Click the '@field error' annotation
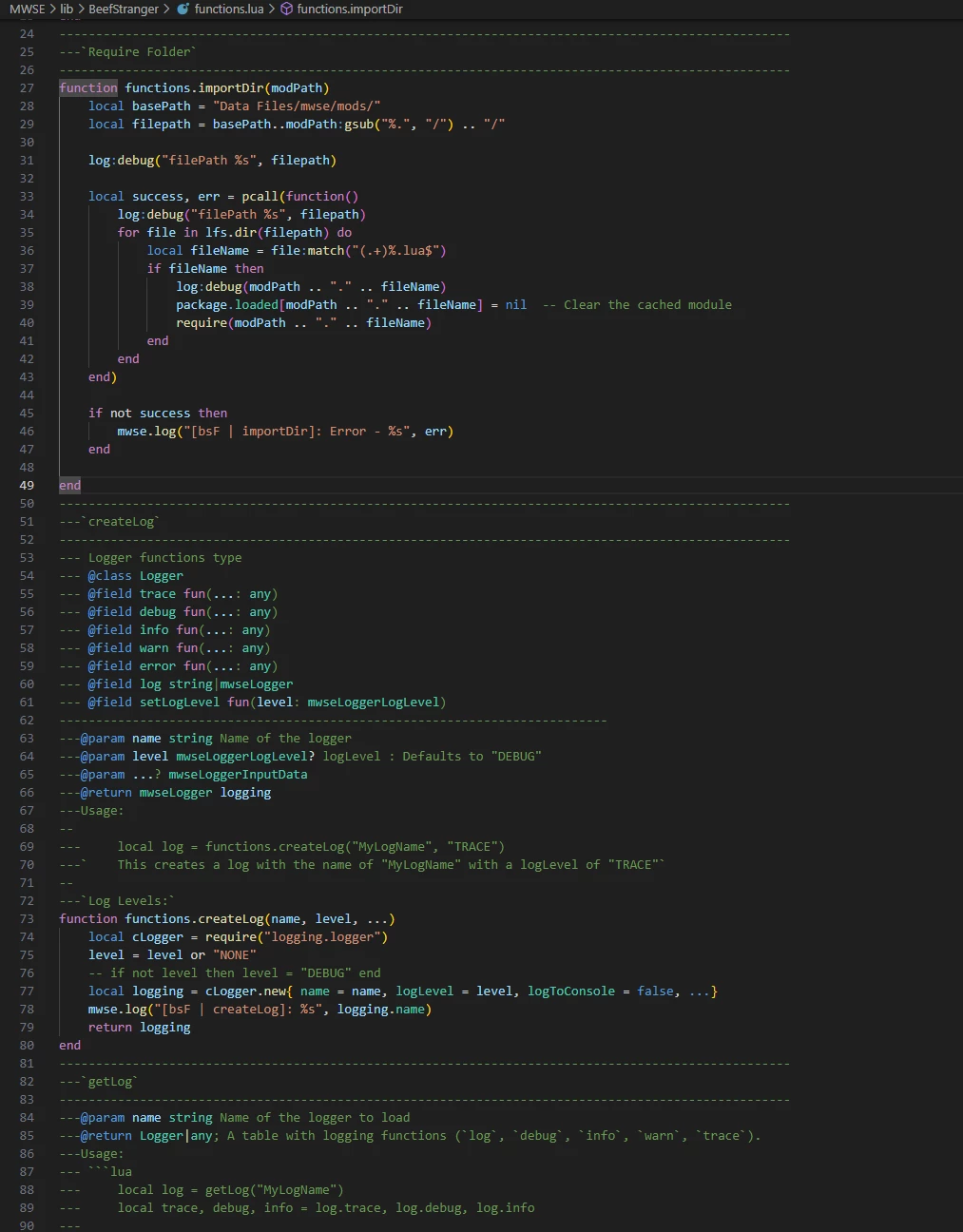Image resolution: width=963 pixels, height=1232 pixels. click(x=132, y=666)
